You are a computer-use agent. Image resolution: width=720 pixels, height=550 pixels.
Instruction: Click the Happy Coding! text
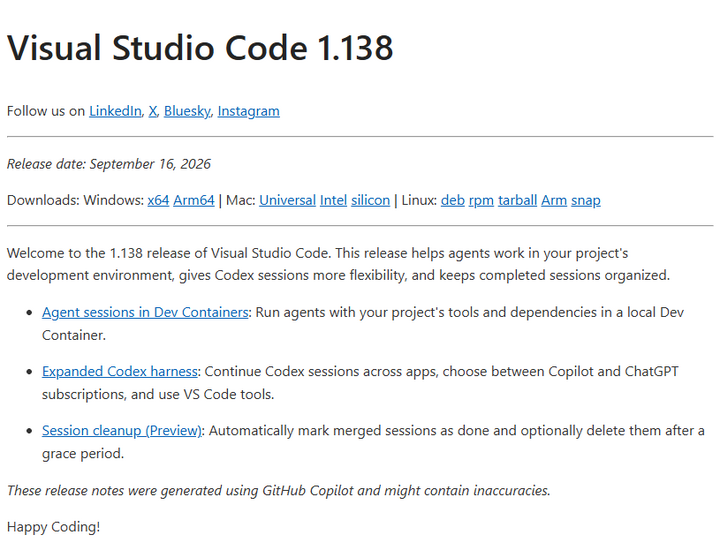(54, 527)
